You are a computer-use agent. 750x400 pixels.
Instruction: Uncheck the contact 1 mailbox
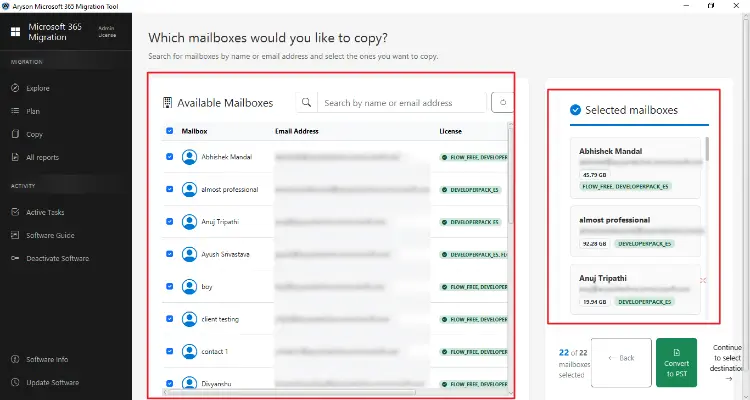pyautogui.click(x=169, y=351)
